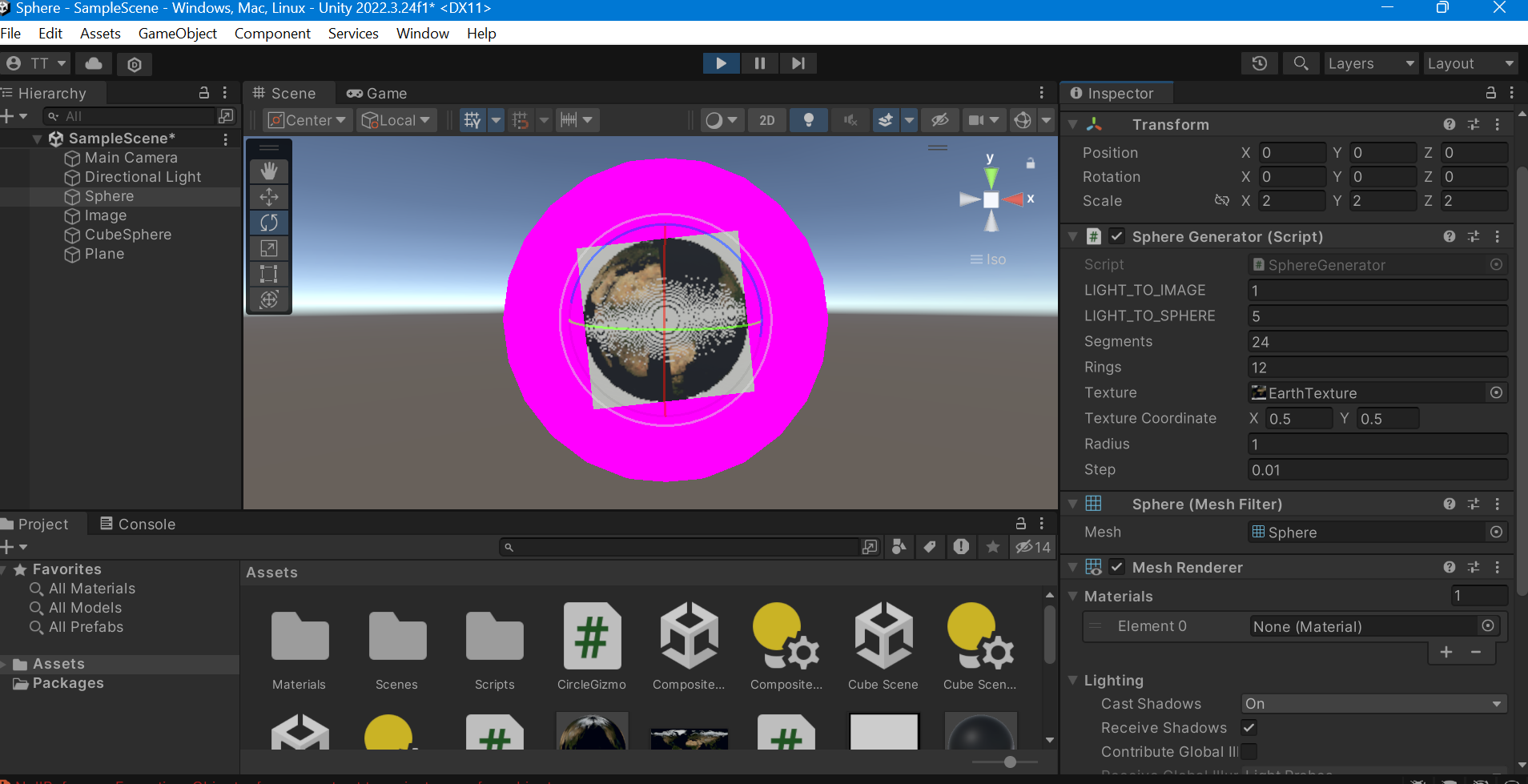The width and height of the screenshot is (1528, 784).
Task: Select the Rotate tool
Action: pyautogui.click(x=269, y=222)
